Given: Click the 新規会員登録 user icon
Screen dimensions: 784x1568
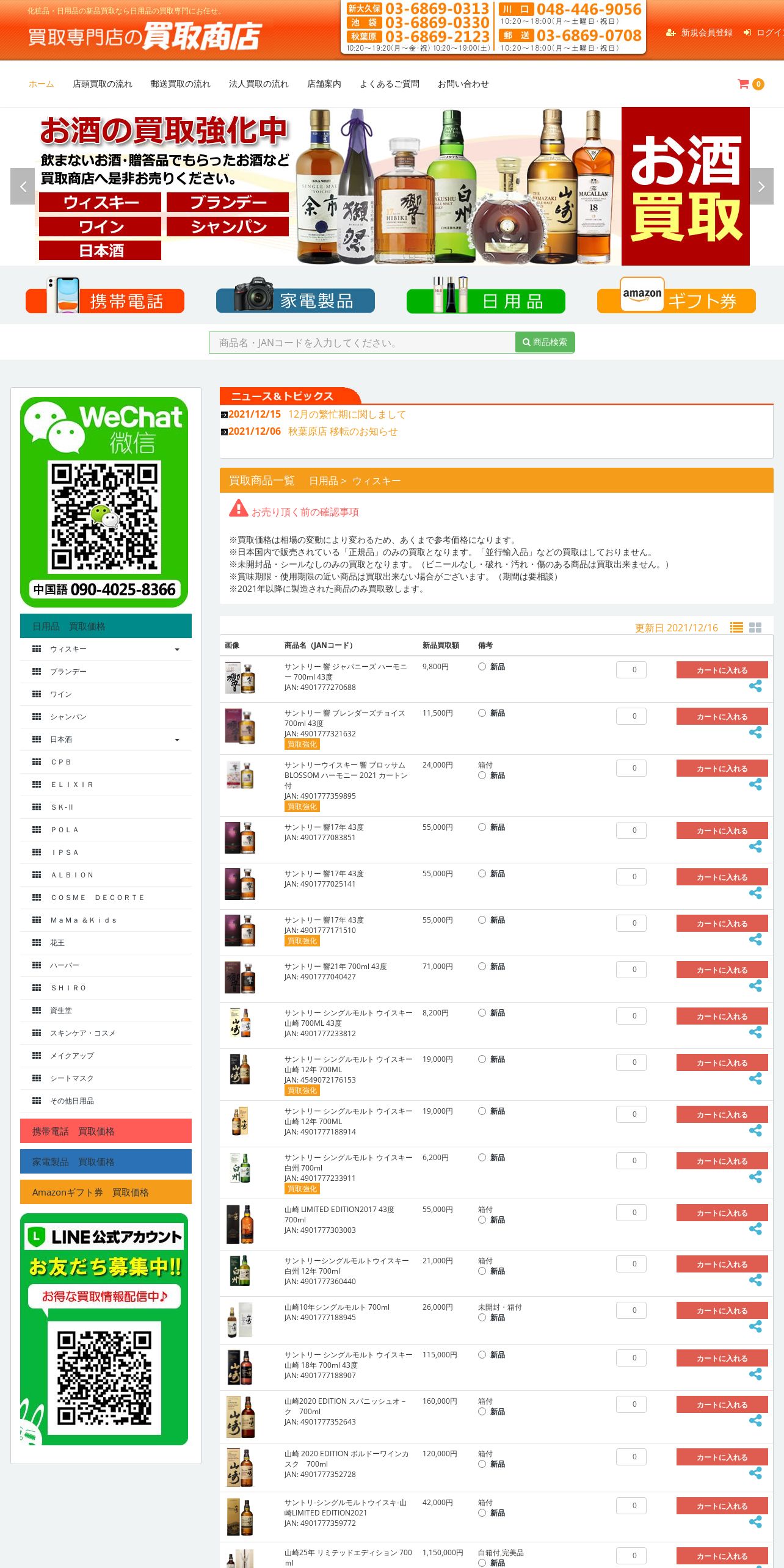Looking at the screenshot, I should (x=670, y=33).
